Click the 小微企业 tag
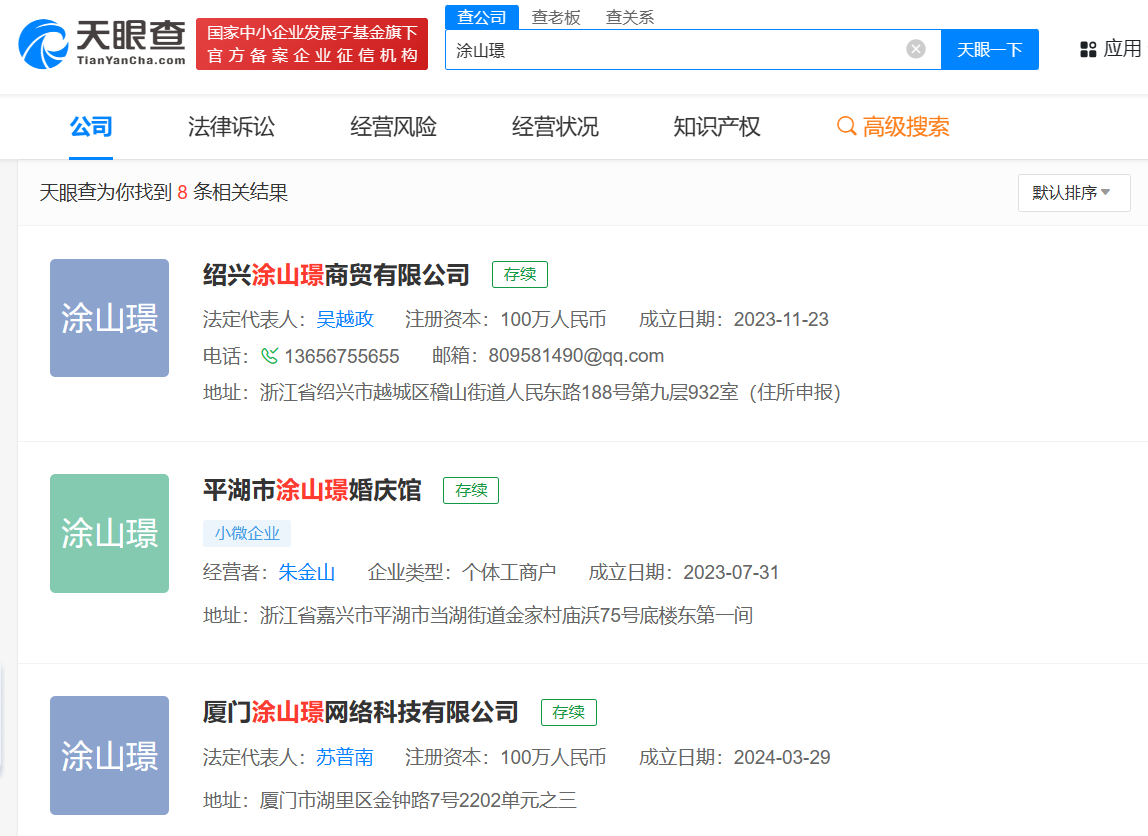 pyautogui.click(x=246, y=533)
